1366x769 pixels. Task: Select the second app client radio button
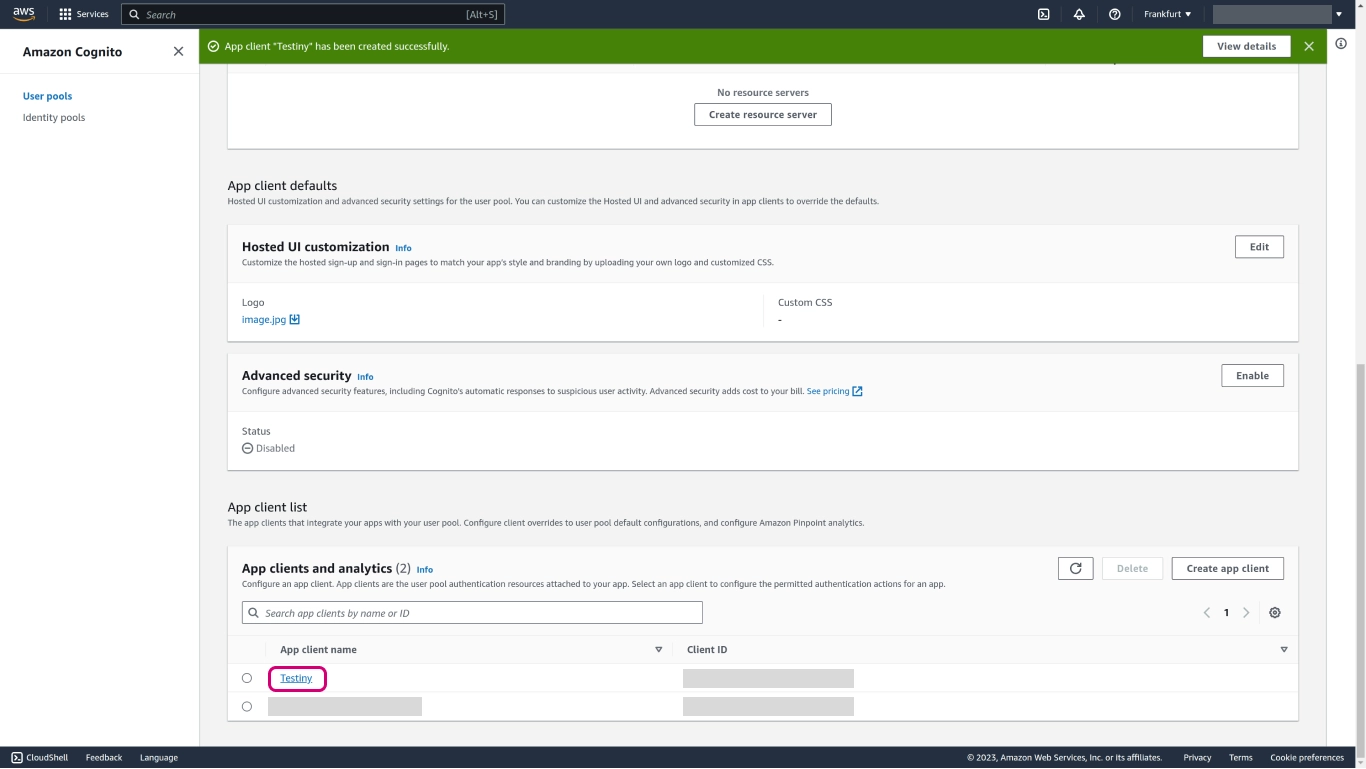(x=247, y=706)
